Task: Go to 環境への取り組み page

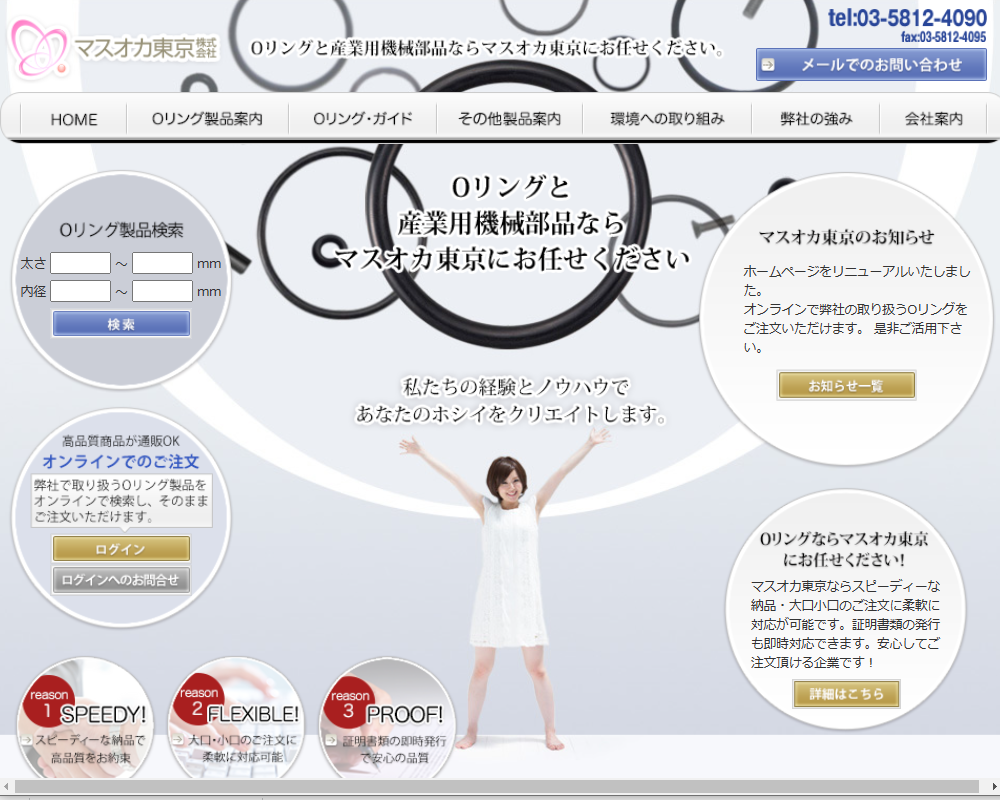Action: [x=667, y=119]
